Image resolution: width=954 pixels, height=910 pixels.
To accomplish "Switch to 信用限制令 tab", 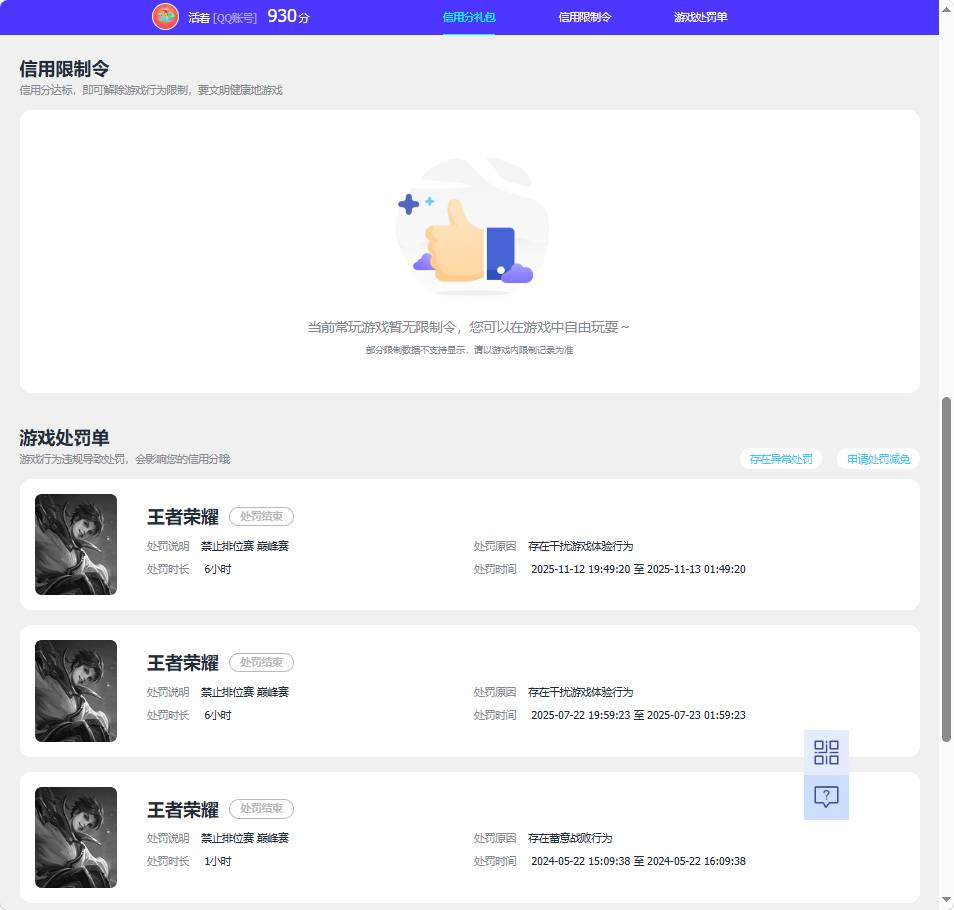I will point(585,17).
